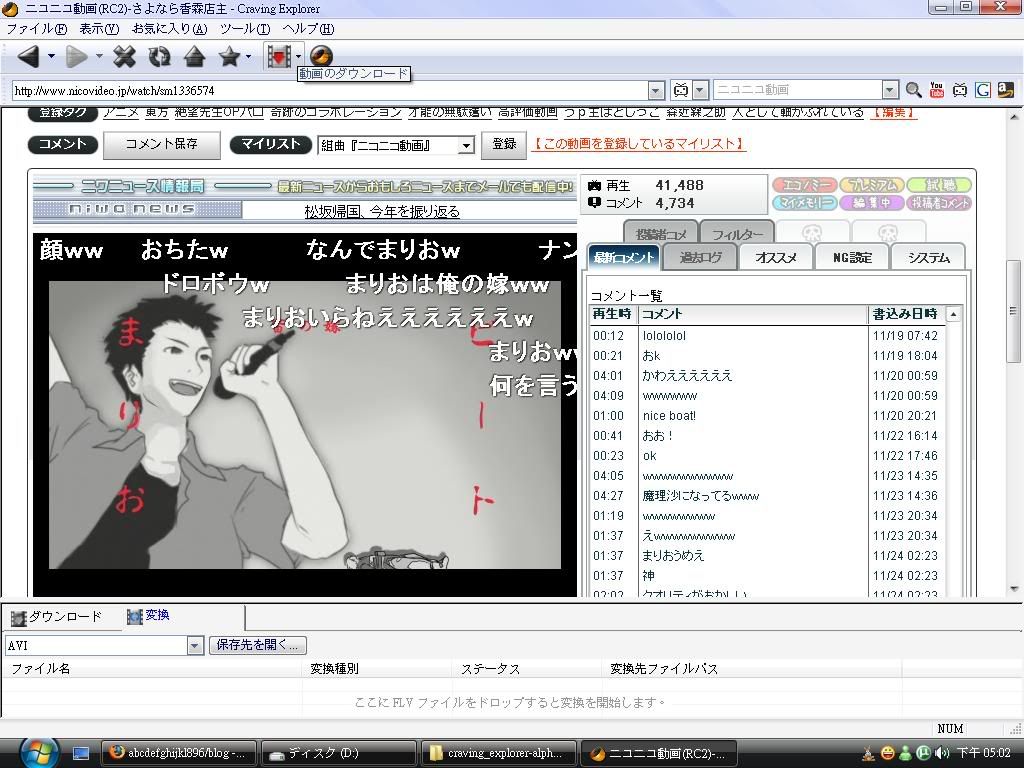This screenshot has width=1024, height=768.
Task: Open the Forward history dropdown arrow
Action: click(99, 56)
